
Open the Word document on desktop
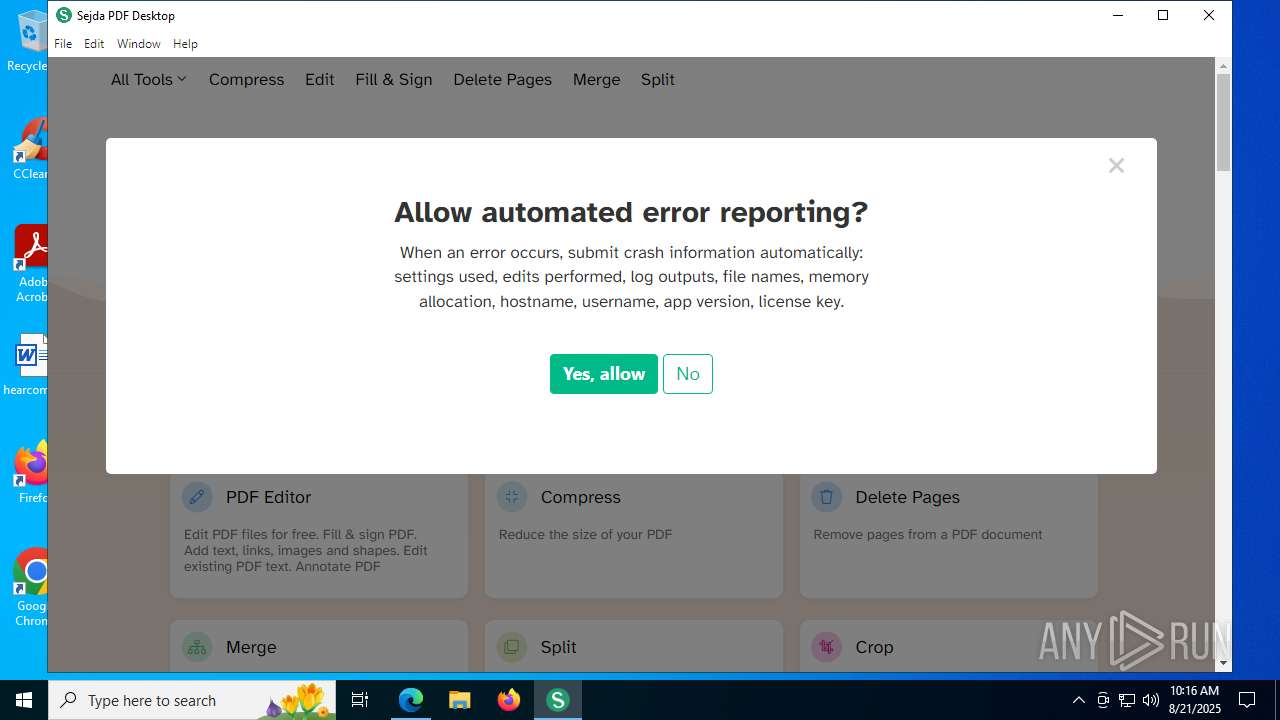tap(28, 364)
